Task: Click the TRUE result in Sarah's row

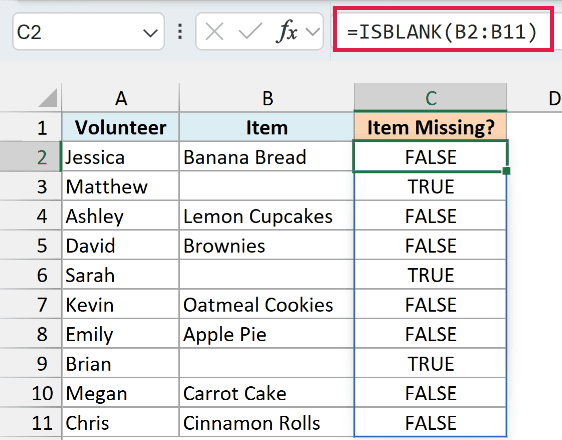Action: (x=430, y=275)
